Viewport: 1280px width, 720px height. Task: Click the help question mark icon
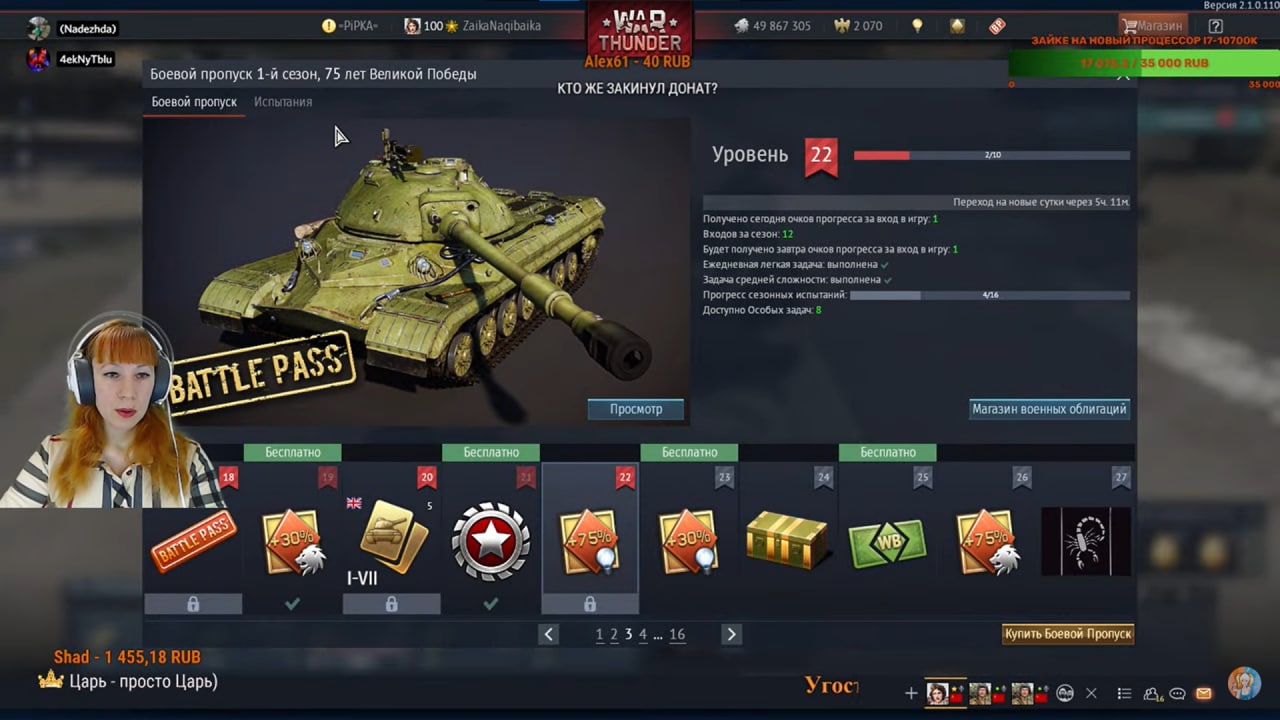[1215, 26]
